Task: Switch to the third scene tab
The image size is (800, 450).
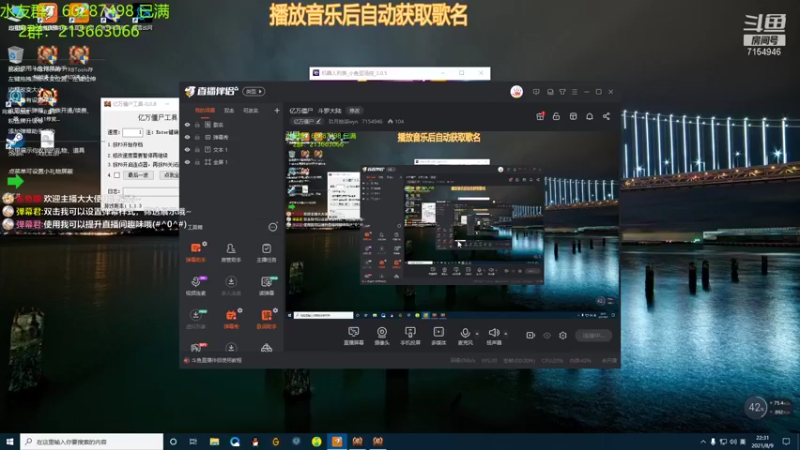Action: [251, 110]
